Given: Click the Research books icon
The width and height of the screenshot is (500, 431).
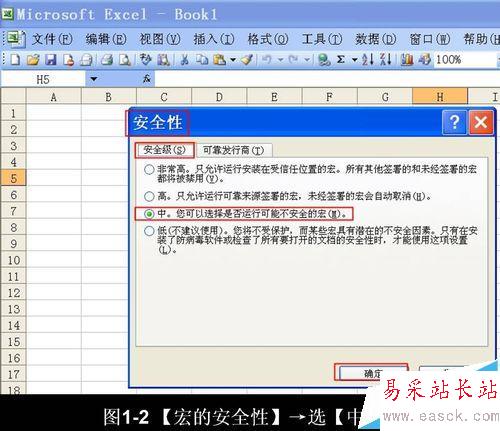Looking at the screenshot, I should click(164, 60).
